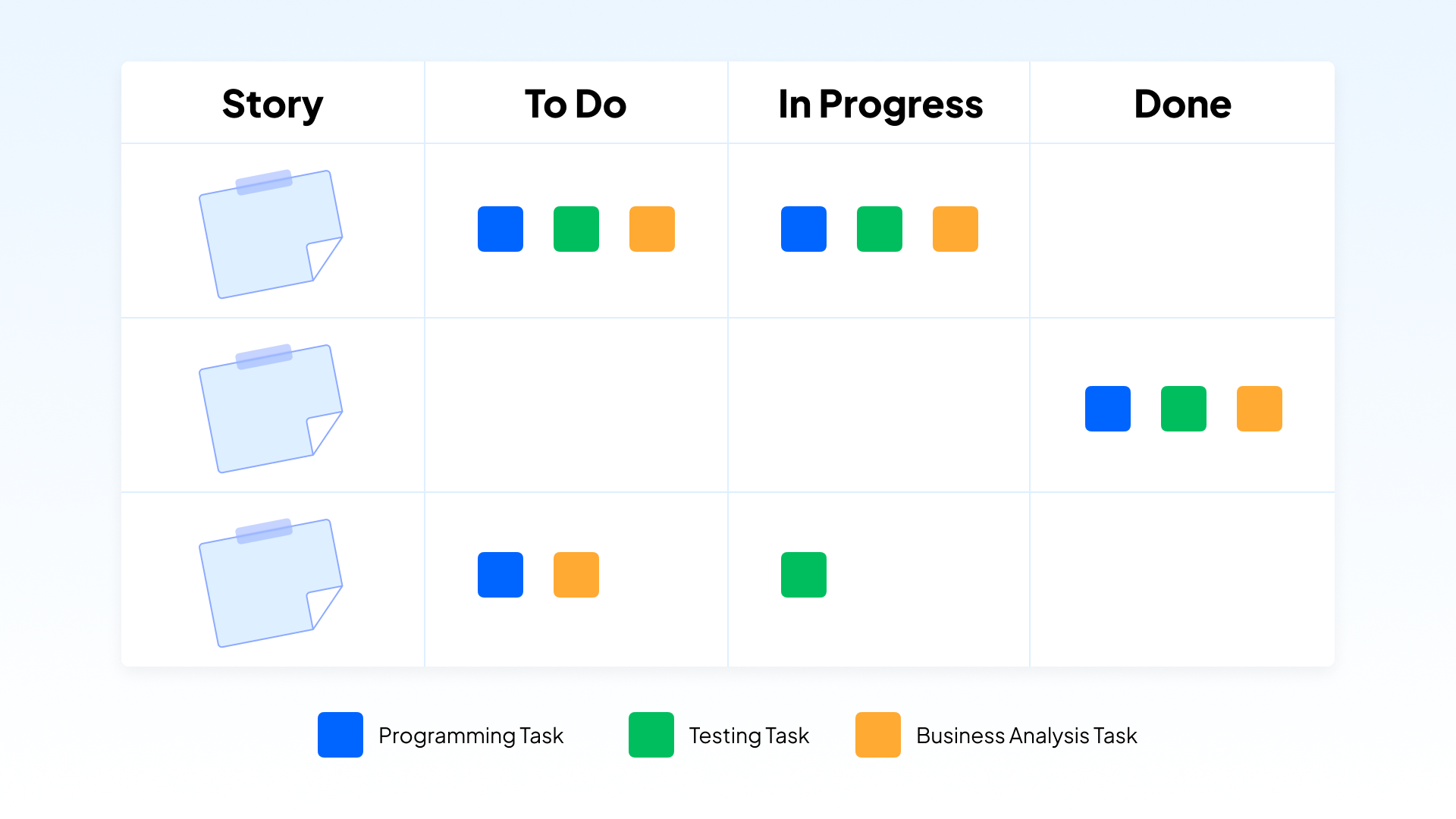Viewport: 1456px width, 819px height.
Task: Select the second row story sticky note
Action: [x=271, y=408]
